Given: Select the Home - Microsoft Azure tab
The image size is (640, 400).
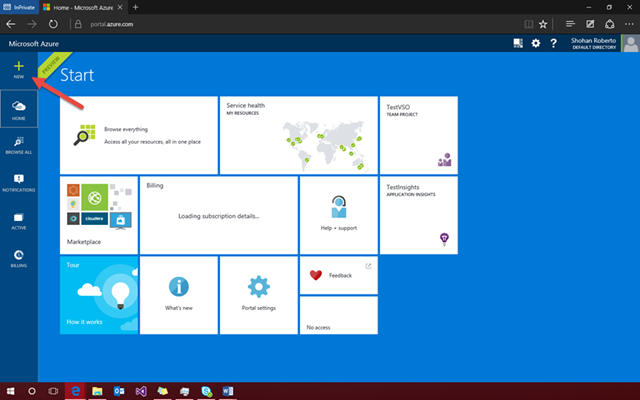Looking at the screenshot, I should (83, 7).
